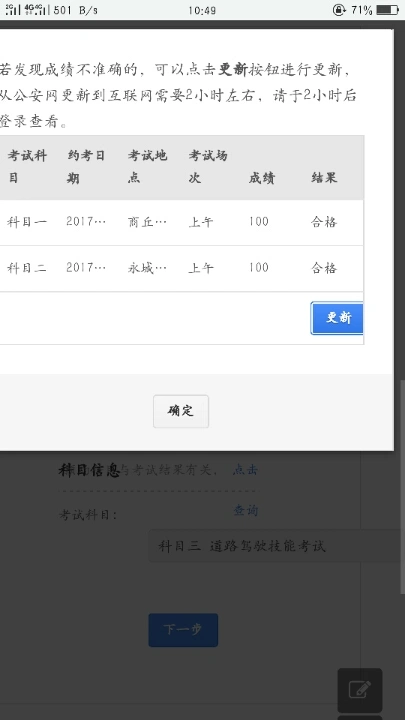
Task: Tap the 结果 column header
Action: pos(324,178)
